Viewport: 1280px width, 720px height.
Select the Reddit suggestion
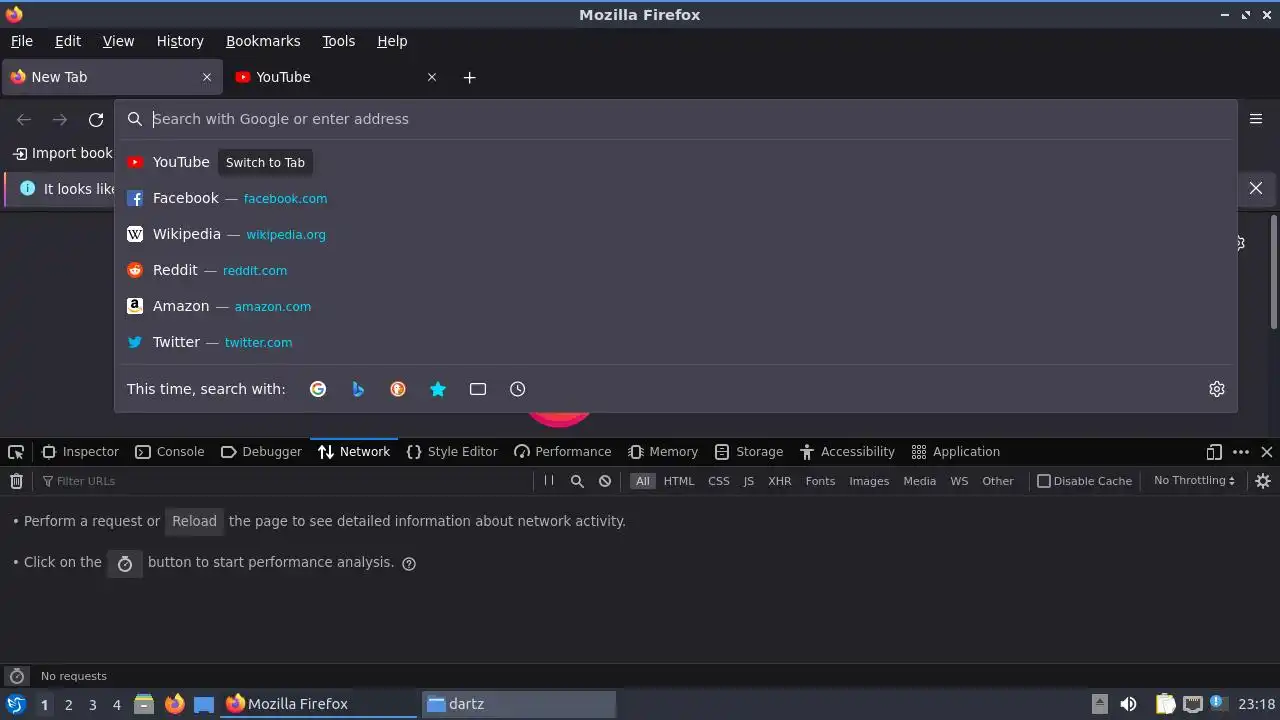point(676,270)
